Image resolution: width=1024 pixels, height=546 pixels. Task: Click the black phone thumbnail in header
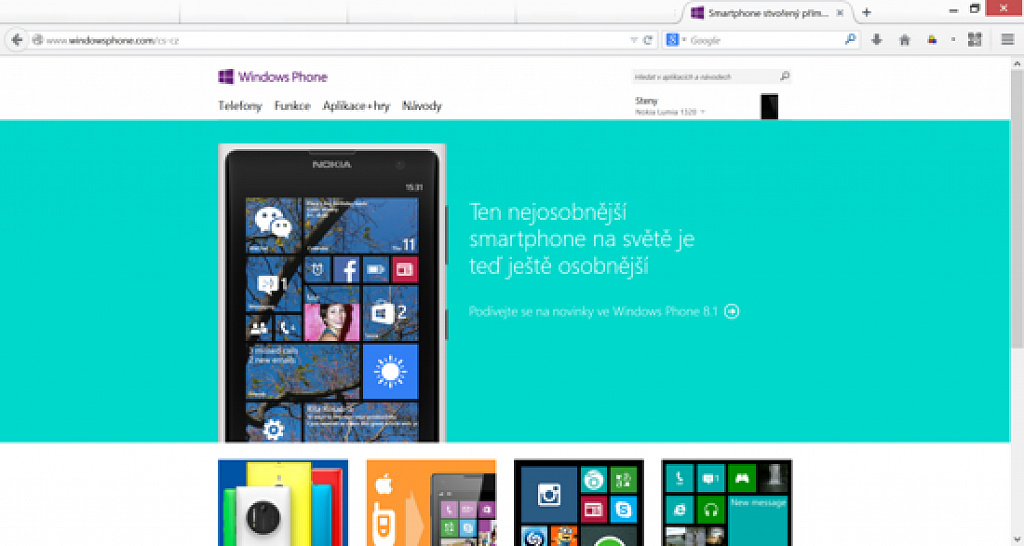coord(769,106)
